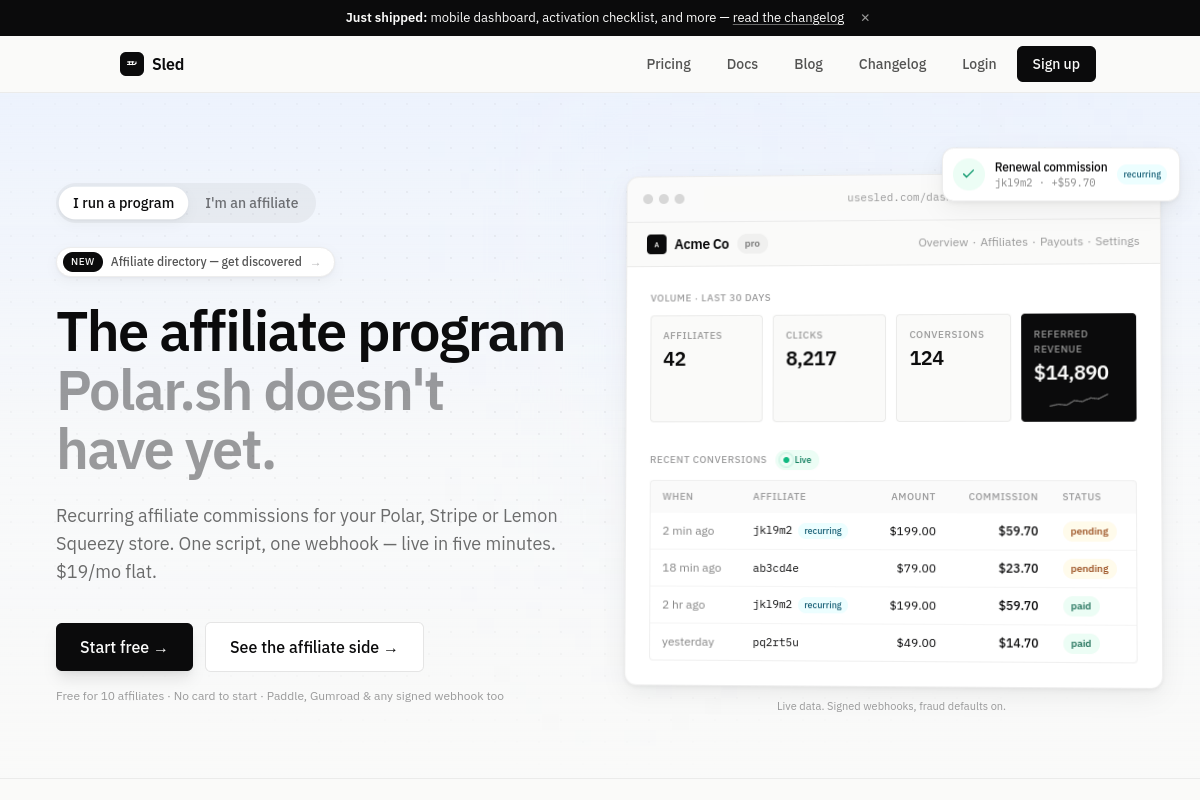
Task: Click the Clicks stat card showing 8,217
Action: (829, 368)
